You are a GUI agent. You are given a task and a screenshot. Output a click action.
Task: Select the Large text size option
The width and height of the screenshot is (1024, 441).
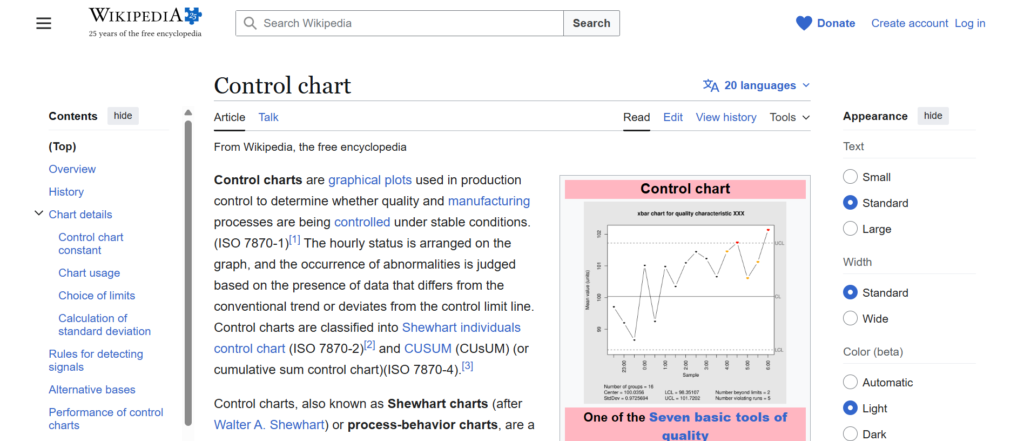coord(851,229)
